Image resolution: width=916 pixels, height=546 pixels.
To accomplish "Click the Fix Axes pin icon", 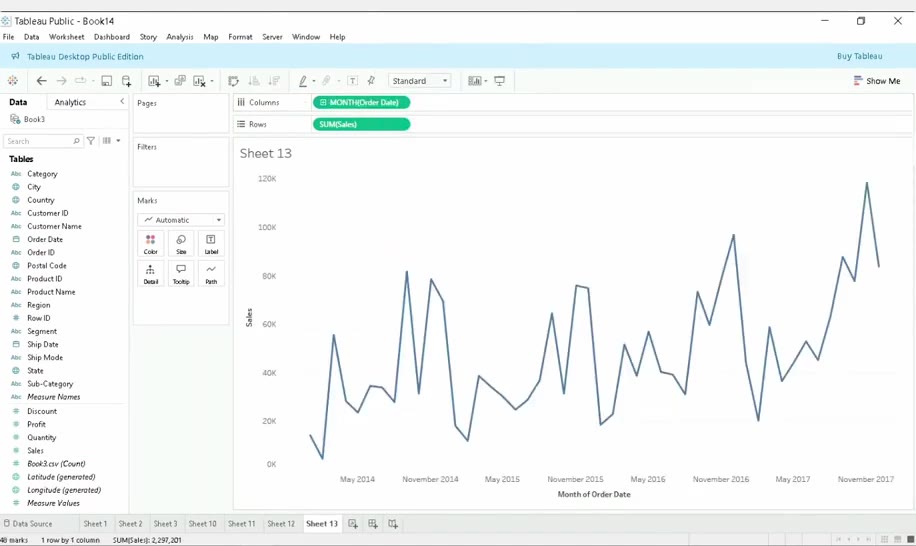I will tap(371, 81).
